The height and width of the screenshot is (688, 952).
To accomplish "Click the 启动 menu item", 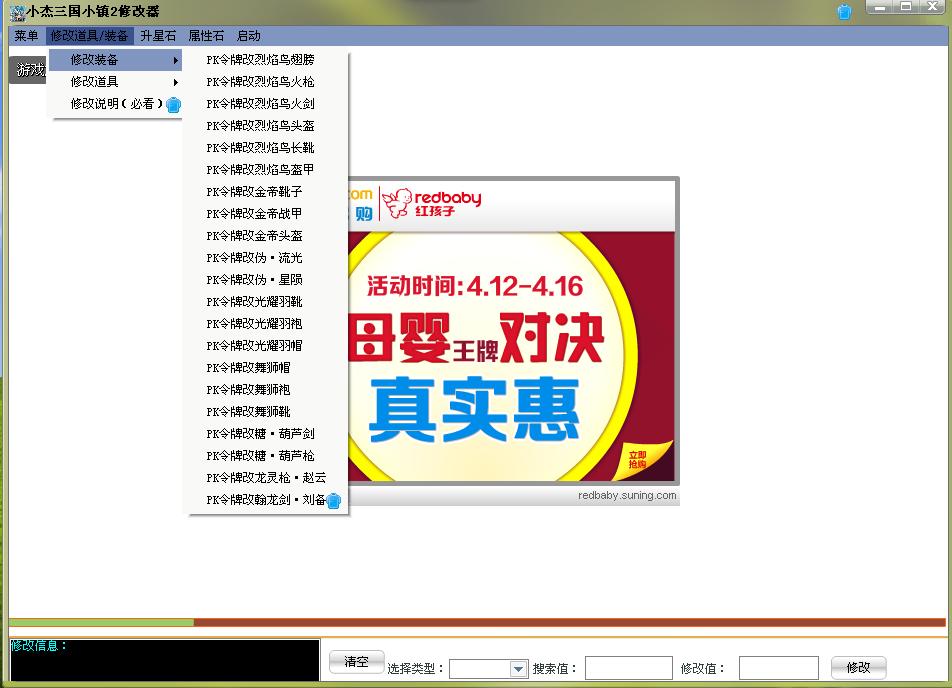I will [248, 36].
